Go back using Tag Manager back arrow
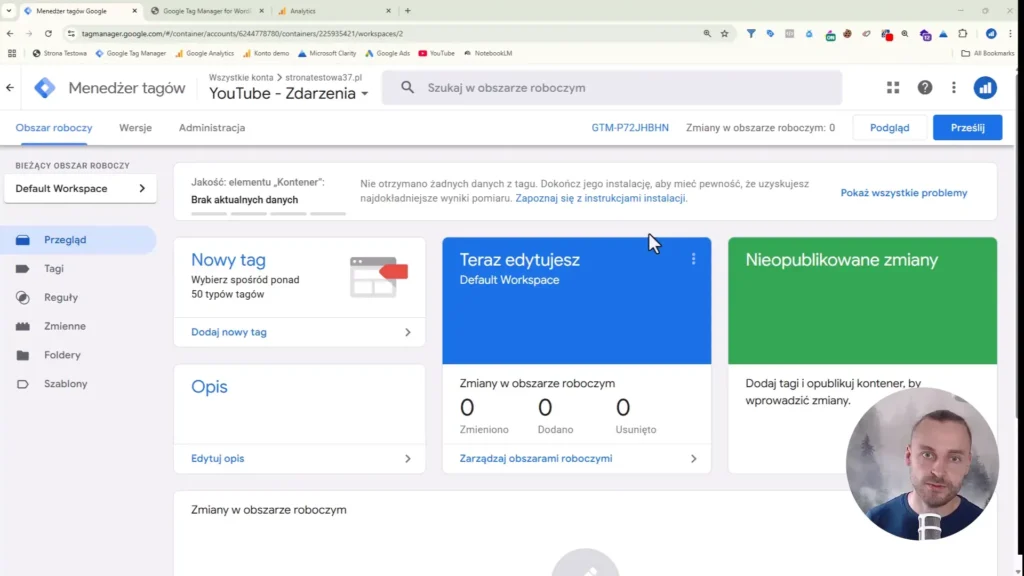Screen dimensions: 1024x576 click(x=10, y=88)
